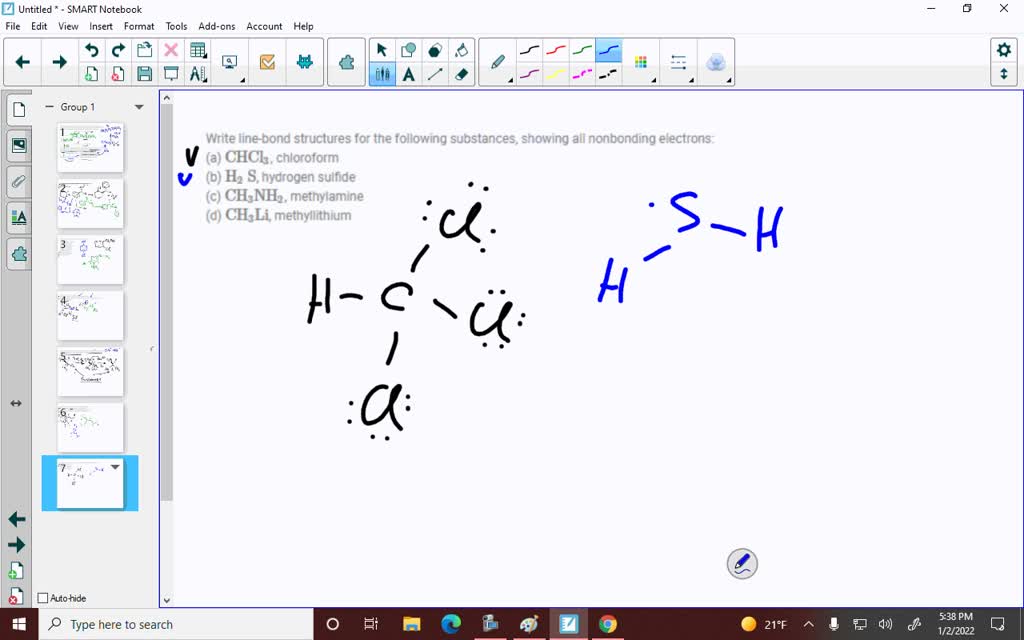Select the Fill tool
The image size is (1024, 640).
[461, 47]
